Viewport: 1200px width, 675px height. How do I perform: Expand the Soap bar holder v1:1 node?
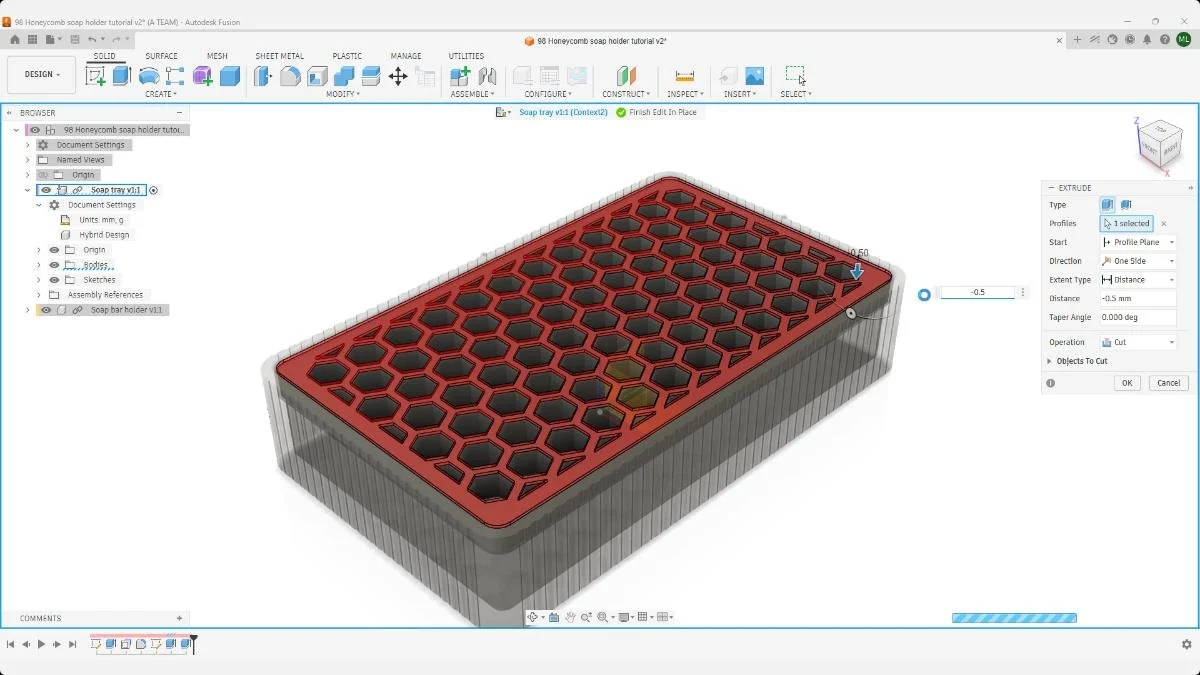[x=28, y=310]
